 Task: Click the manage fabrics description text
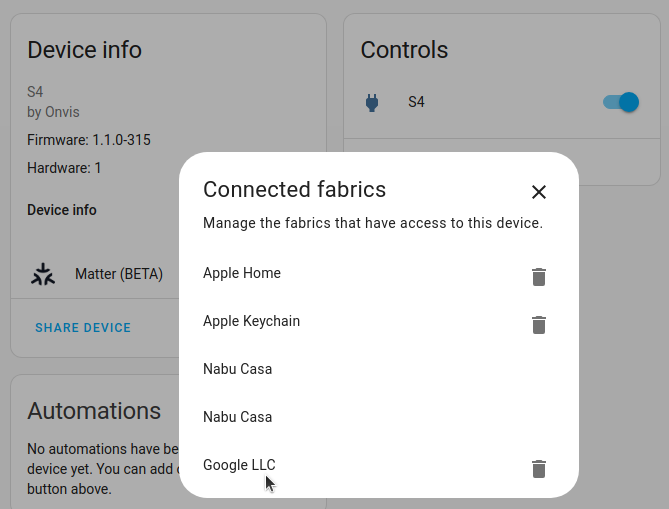tap(372, 223)
